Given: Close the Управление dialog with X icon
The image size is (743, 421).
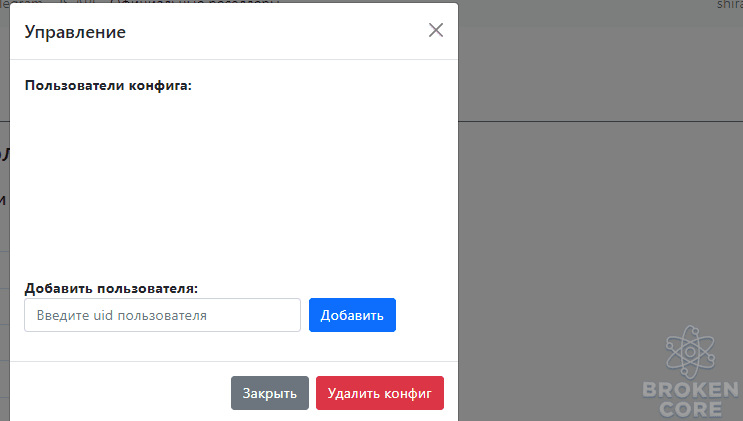Looking at the screenshot, I should tap(435, 30).
